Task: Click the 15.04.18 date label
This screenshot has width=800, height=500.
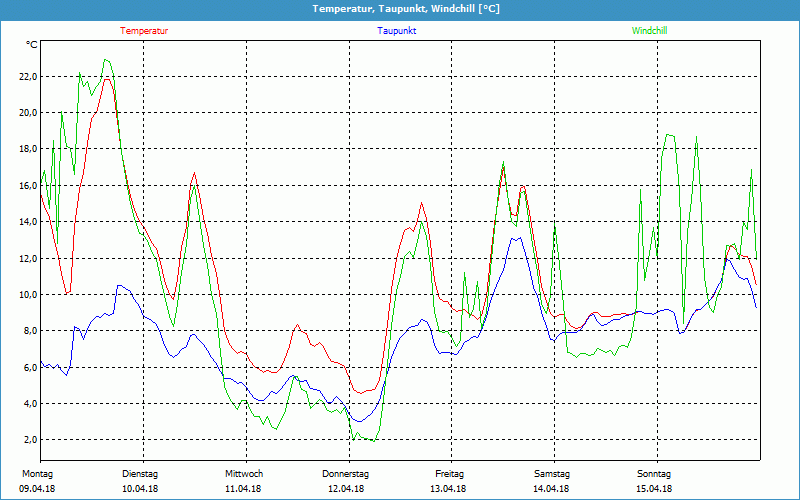Action: click(654, 489)
